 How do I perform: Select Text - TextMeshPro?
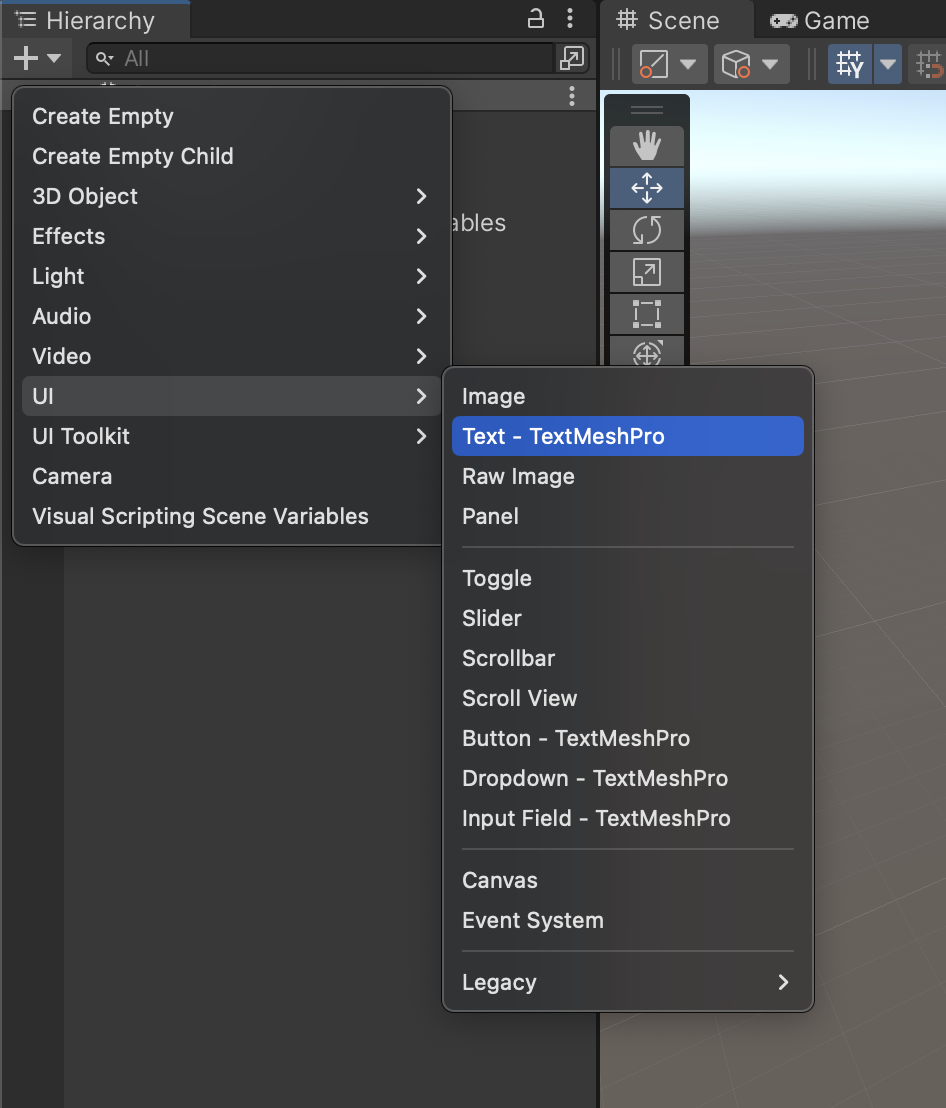click(x=628, y=436)
